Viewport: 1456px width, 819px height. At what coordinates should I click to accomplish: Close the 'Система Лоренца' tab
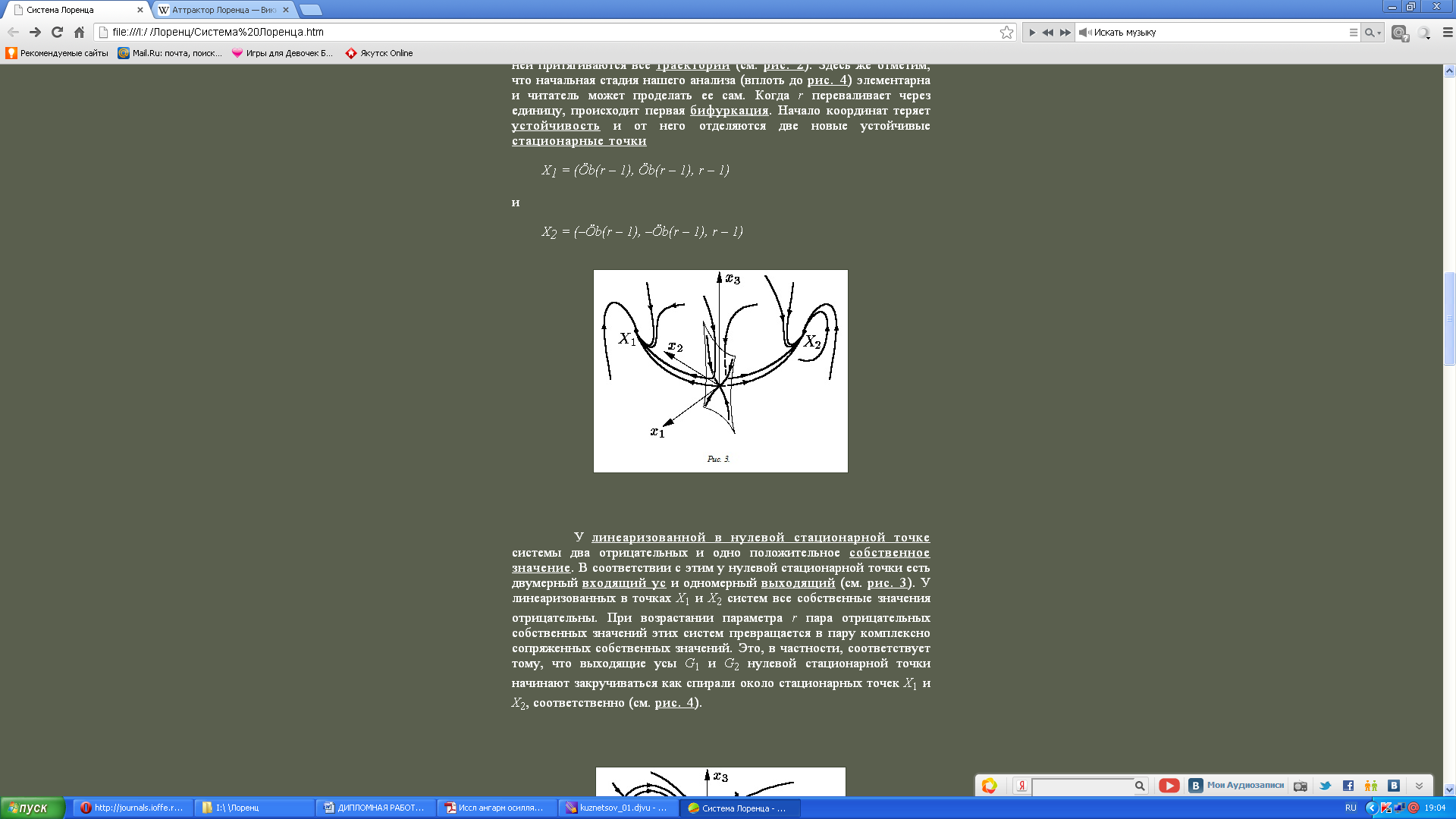coord(140,10)
